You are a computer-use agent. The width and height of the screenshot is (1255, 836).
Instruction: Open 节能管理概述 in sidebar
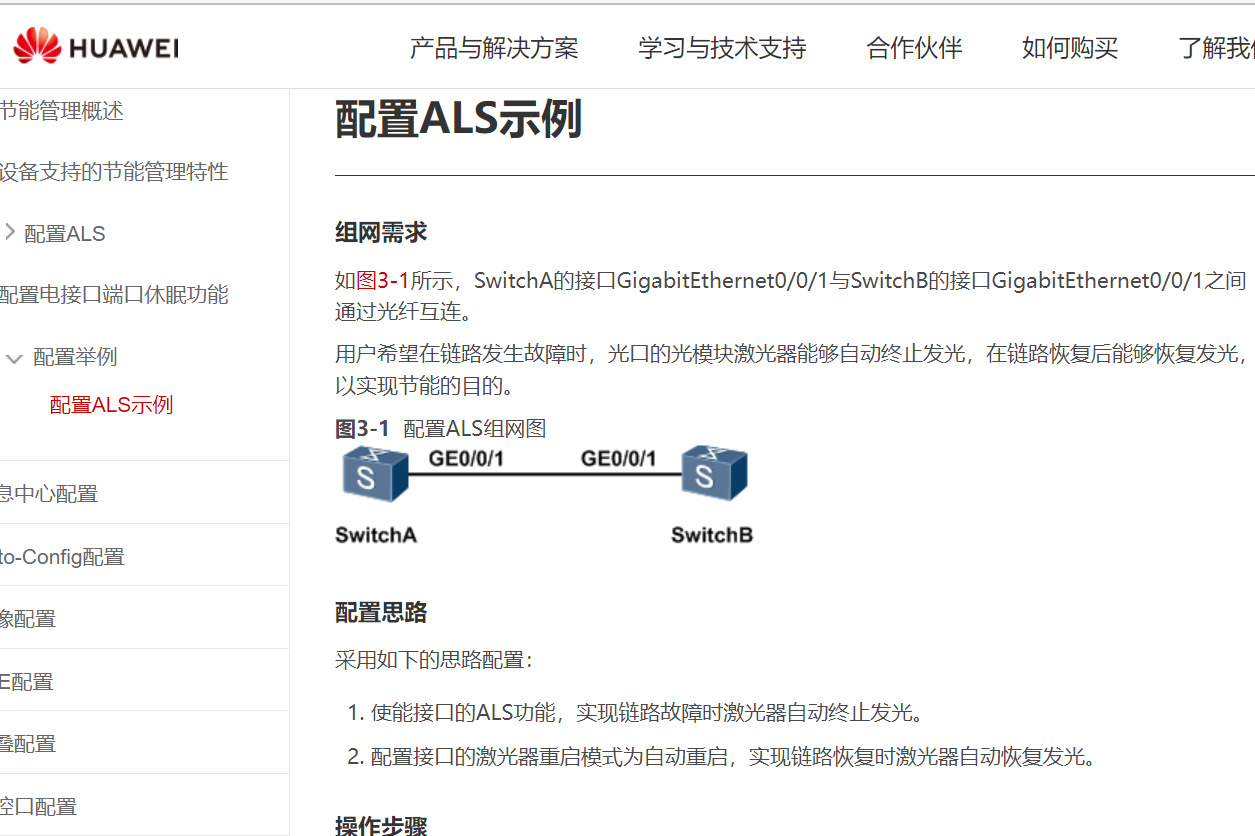coord(62,111)
